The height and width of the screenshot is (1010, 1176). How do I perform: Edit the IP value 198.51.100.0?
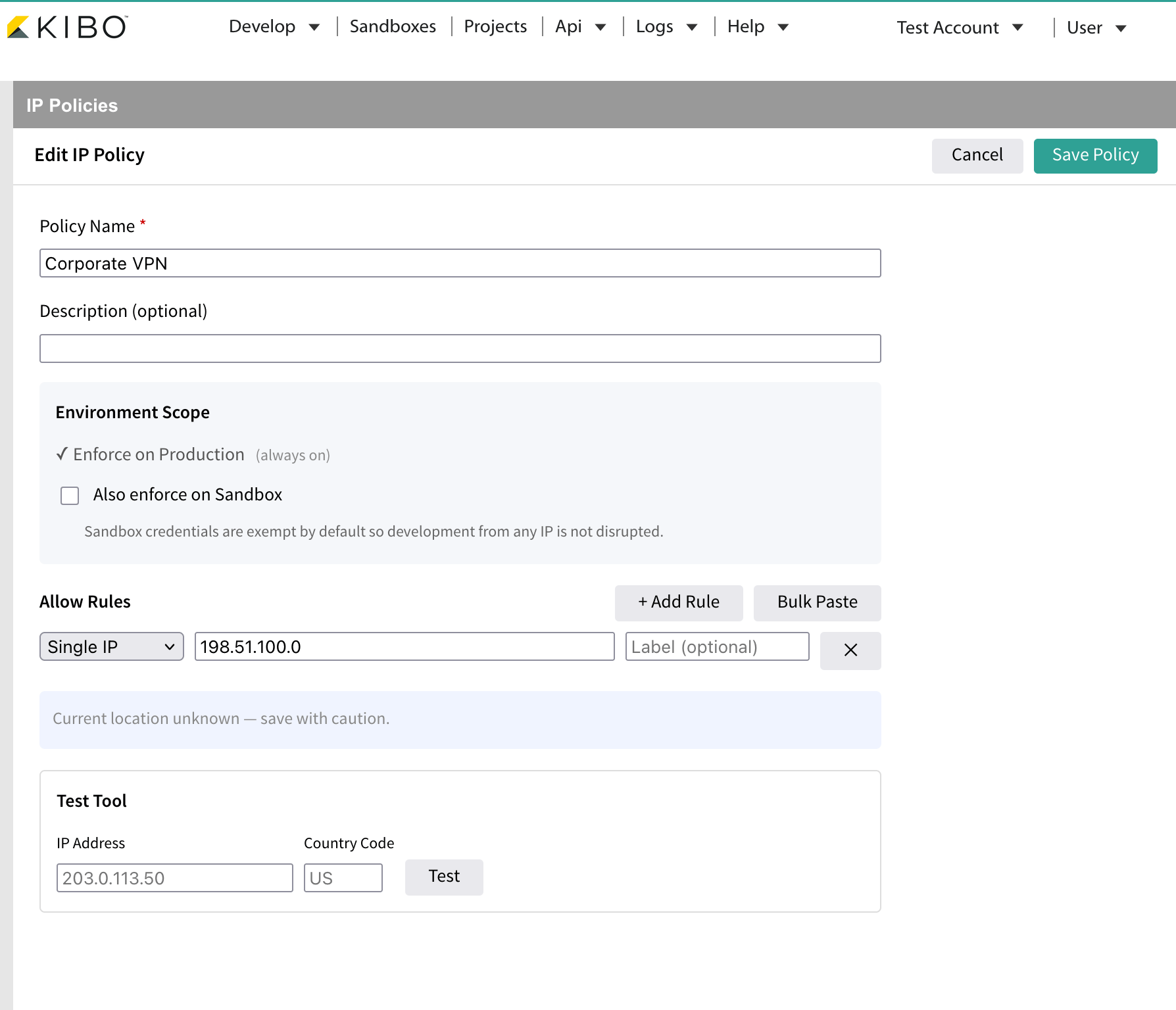pyautogui.click(x=404, y=646)
